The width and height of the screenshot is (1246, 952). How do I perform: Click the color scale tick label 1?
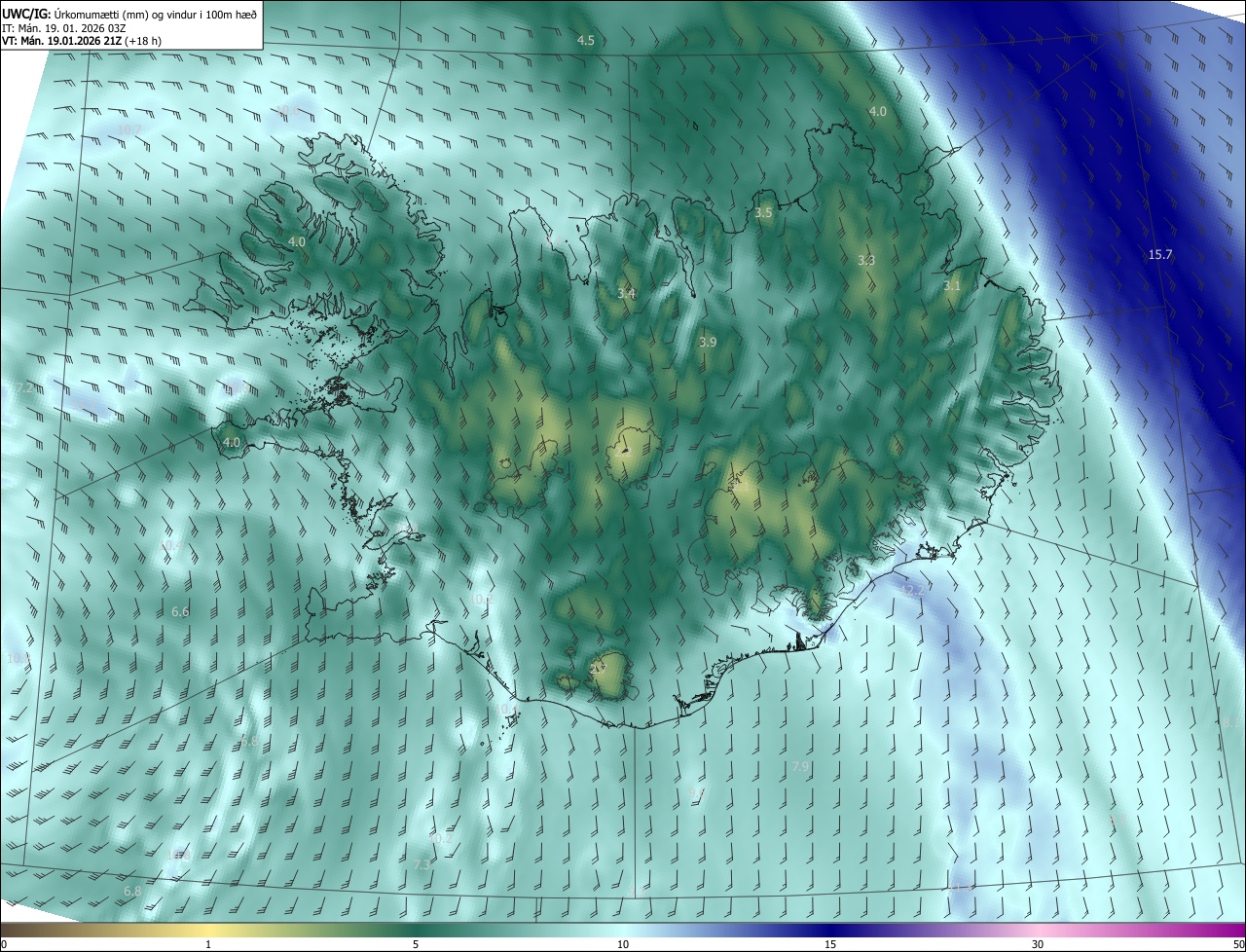click(208, 945)
